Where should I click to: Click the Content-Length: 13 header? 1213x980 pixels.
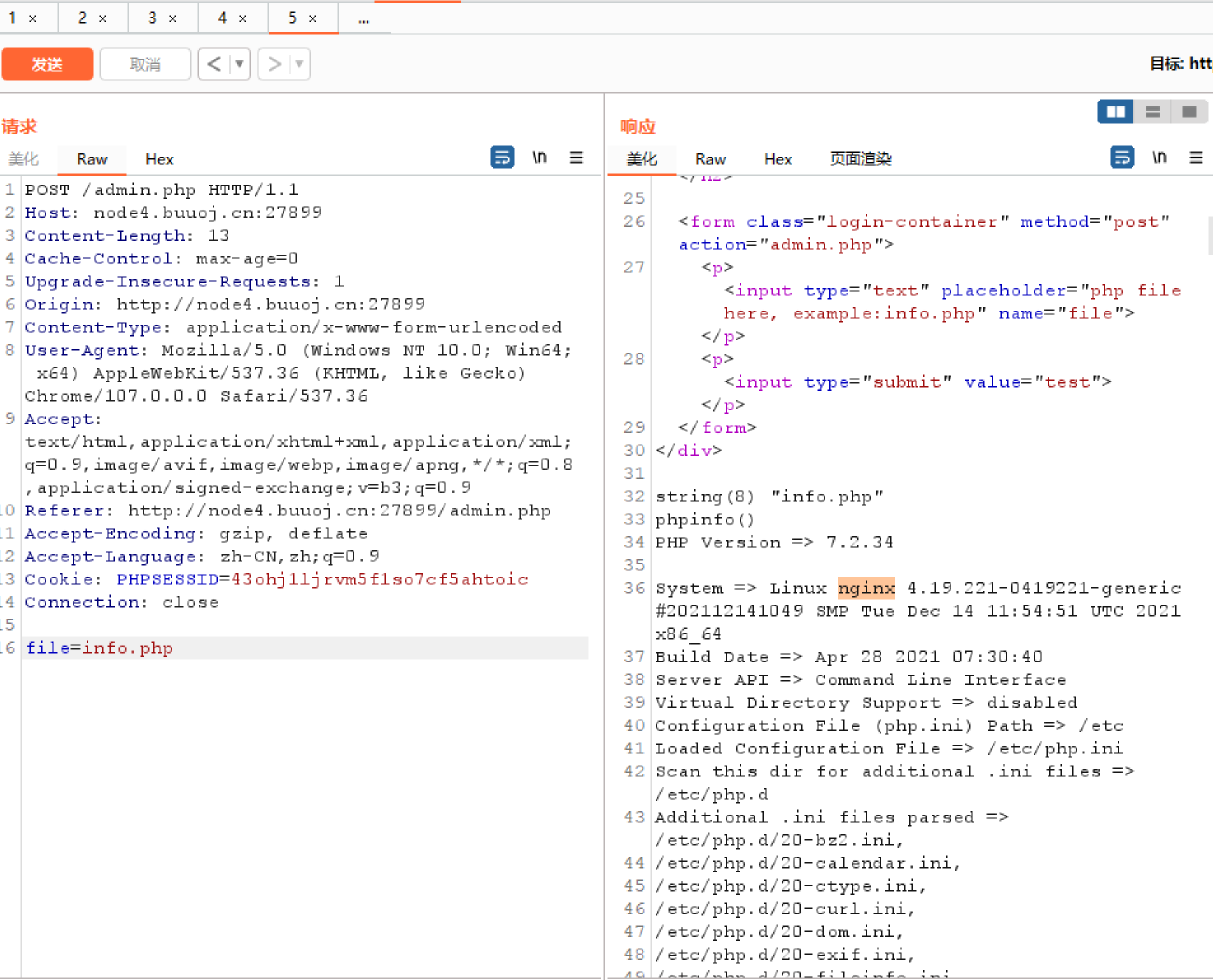(x=127, y=235)
